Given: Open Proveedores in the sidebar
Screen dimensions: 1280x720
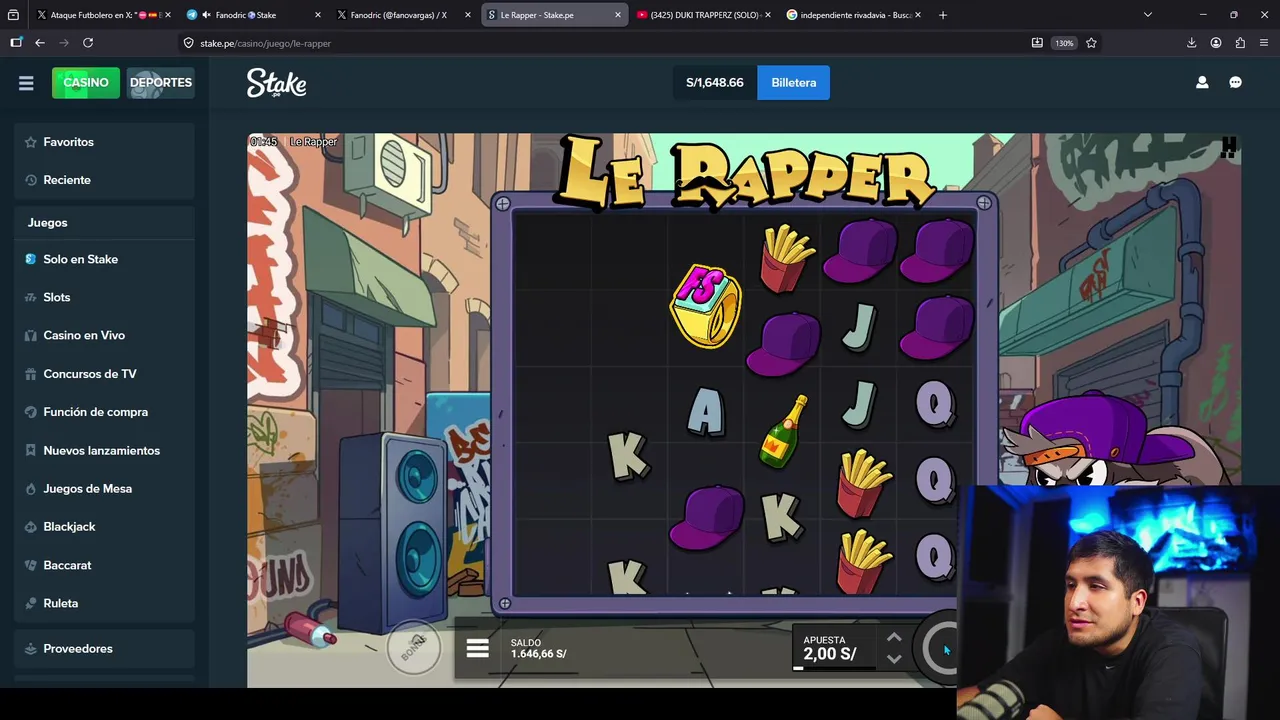Looking at the screenshot, I should tap(104, 649).
